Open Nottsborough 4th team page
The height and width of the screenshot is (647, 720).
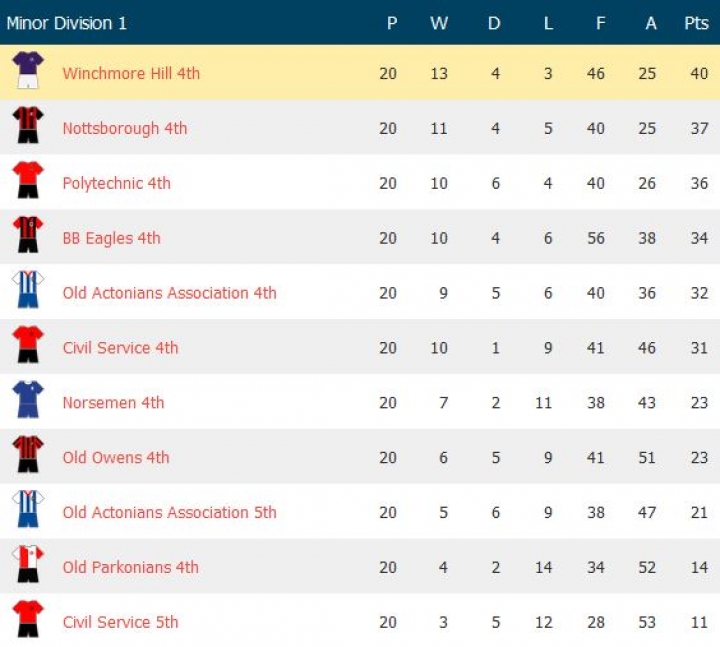click(x=125, y=128)
